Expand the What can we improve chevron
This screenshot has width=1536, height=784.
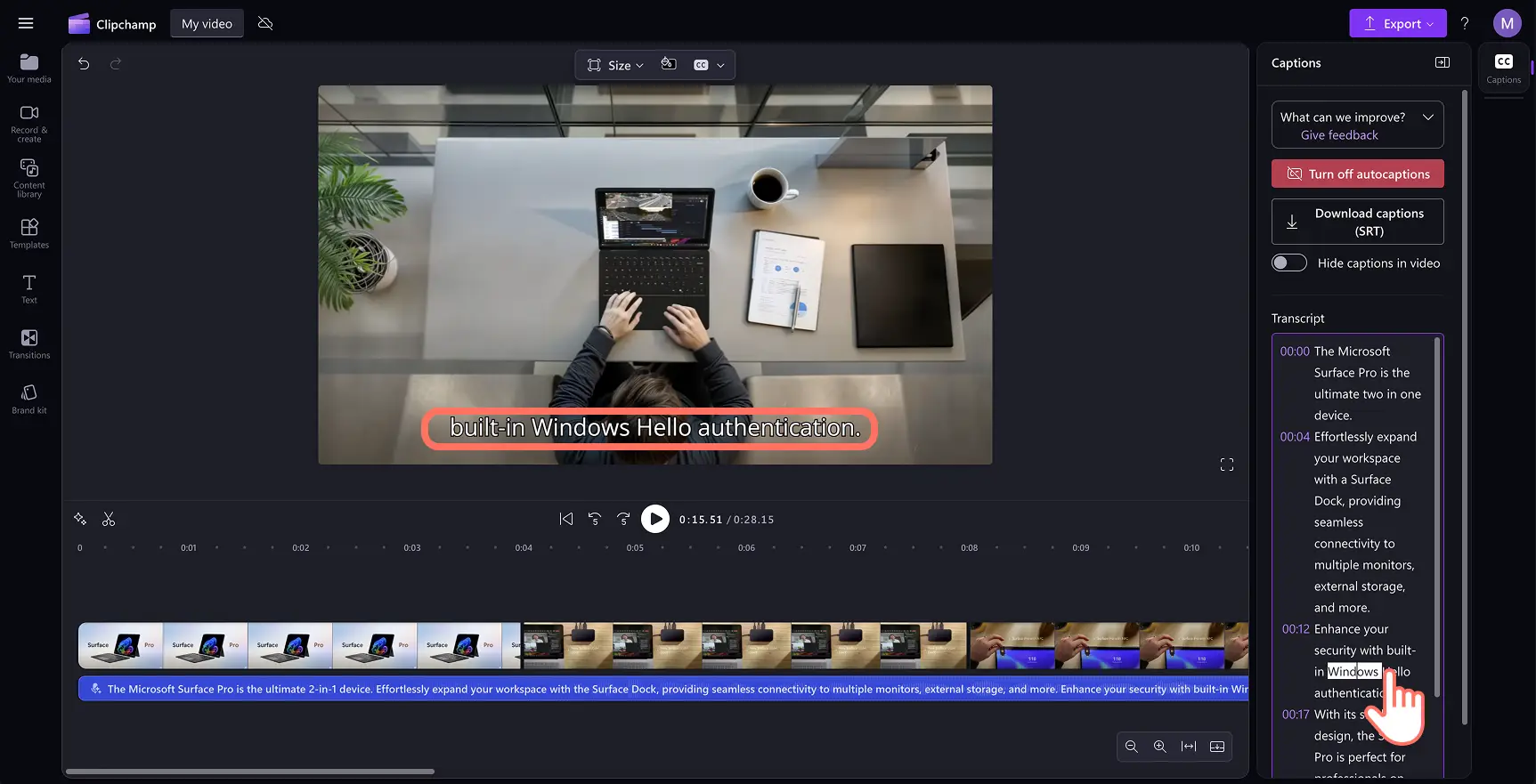click(x=1428, y=117)
